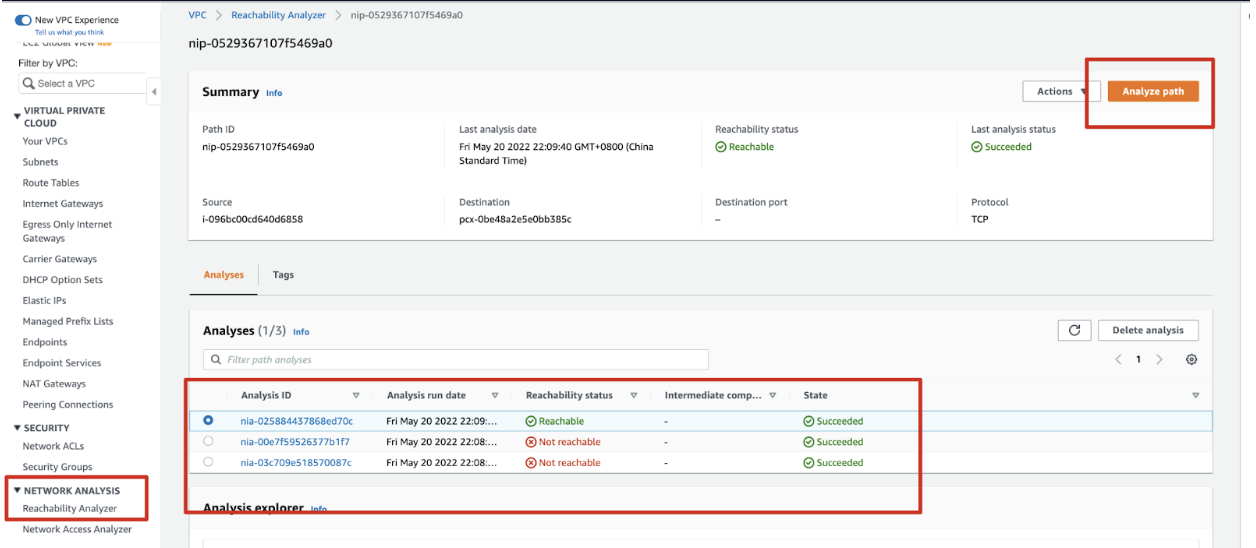Click the VPC breadcrumb link
Viewport: 1256px width, 548px height.
[197, 15]
